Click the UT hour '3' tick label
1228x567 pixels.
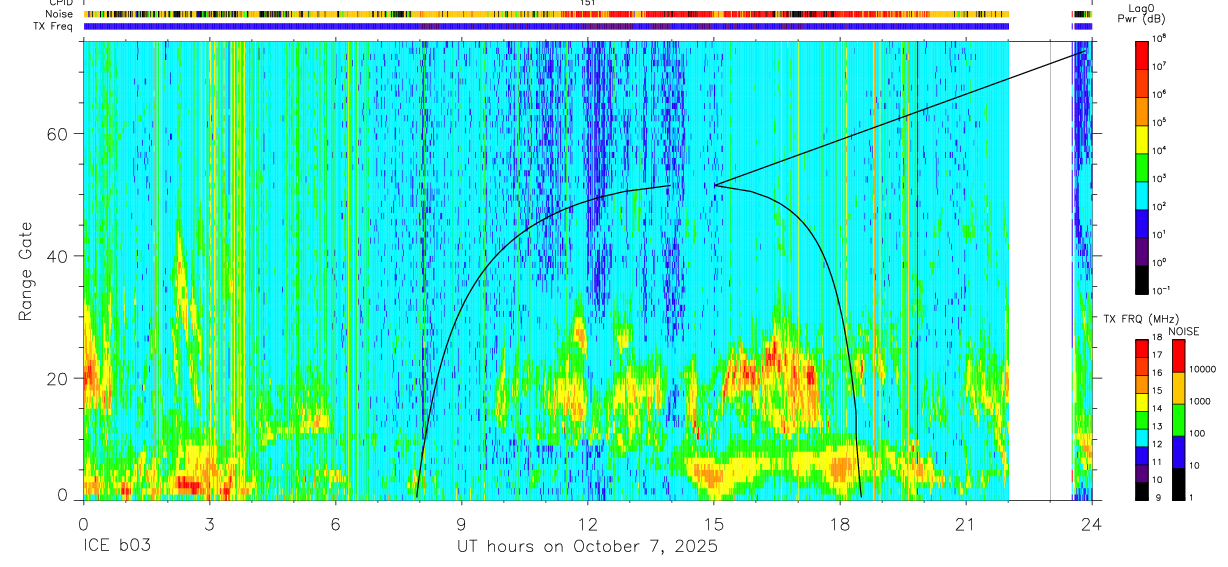point(209,524)
